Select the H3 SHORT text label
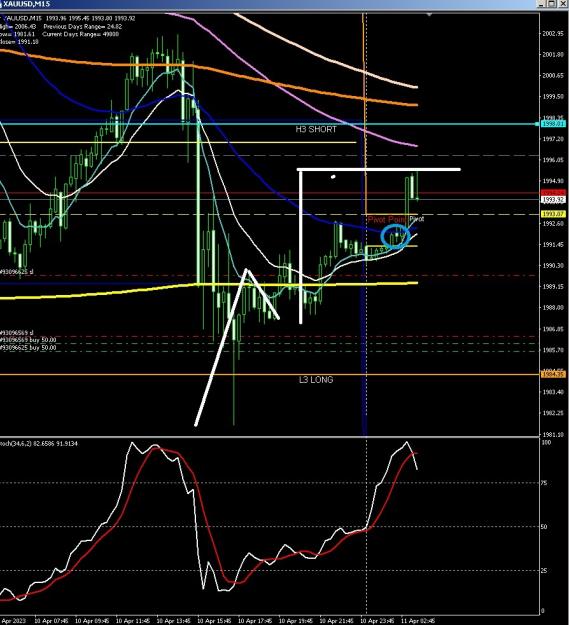Image resolution: width=569 pixels, height=625 pixels. click(x=316, y=129)
